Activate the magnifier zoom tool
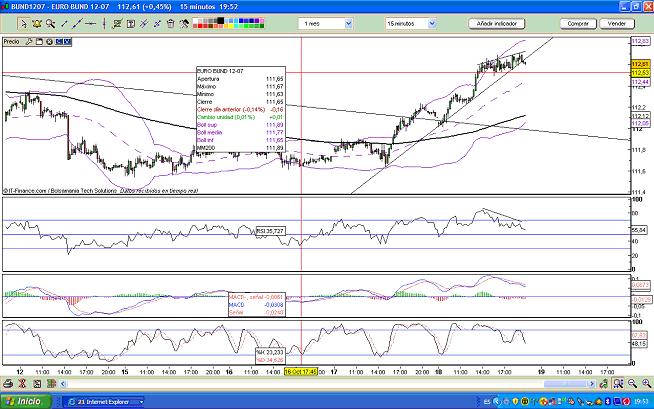Image resolution: width=654 pixels, height=409 pixels. 49,24
